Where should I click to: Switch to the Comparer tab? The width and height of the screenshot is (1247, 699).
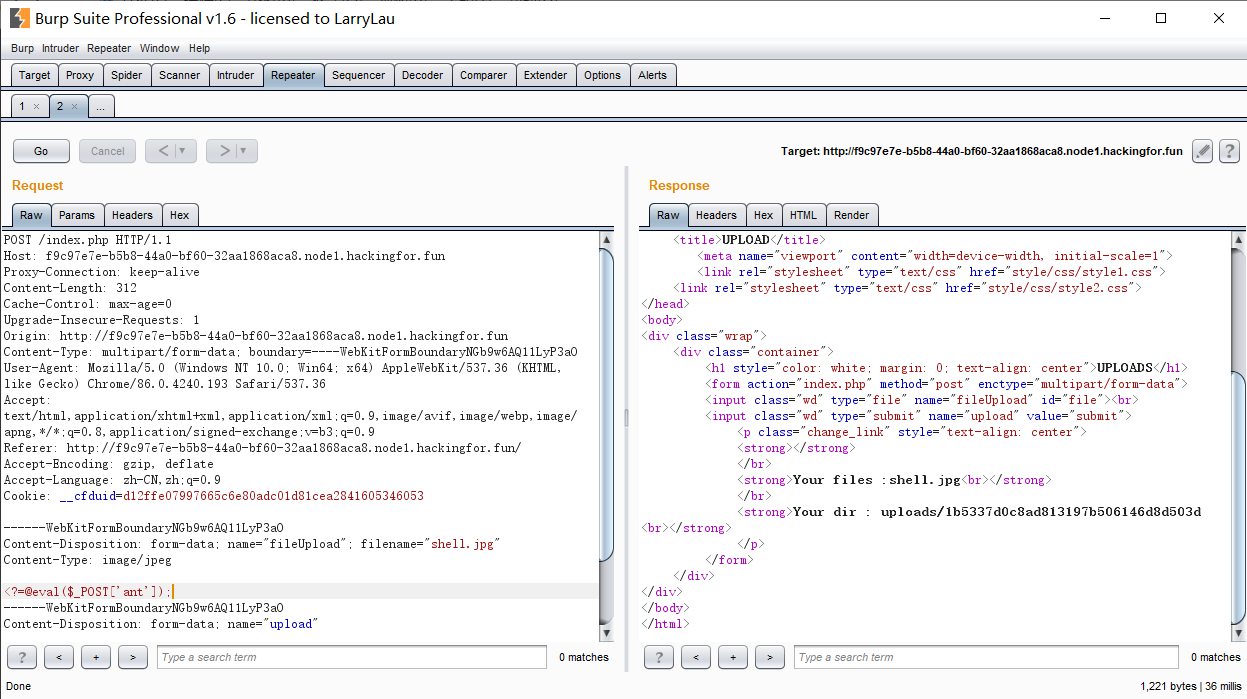484,75
